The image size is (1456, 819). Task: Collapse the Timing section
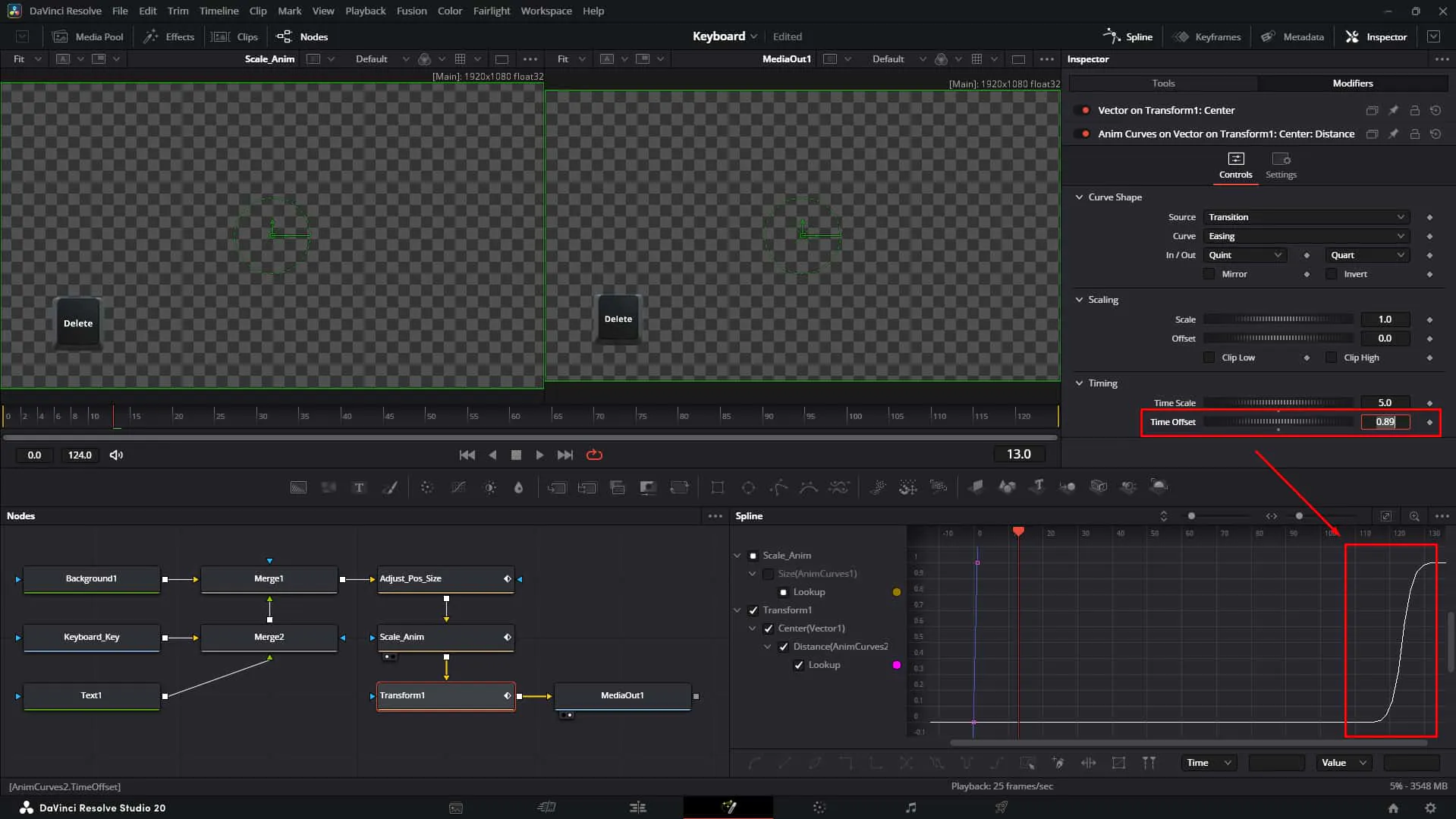point(1079,383)
